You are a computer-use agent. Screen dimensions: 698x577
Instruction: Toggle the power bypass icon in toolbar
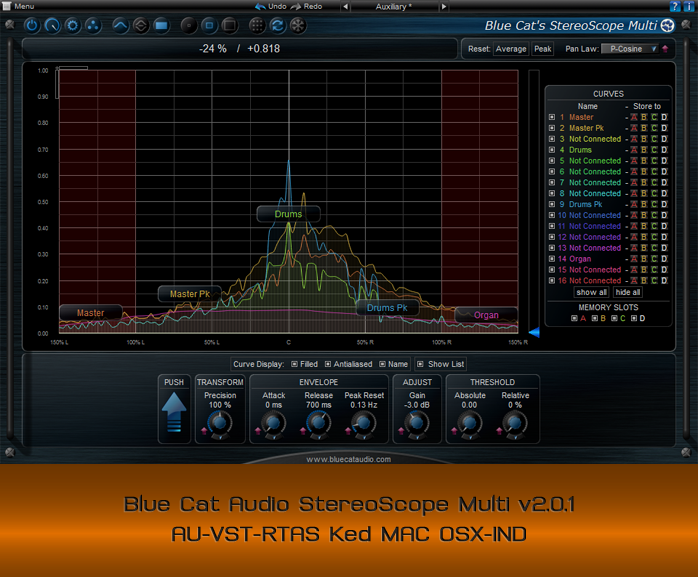[x=32, y=25]
